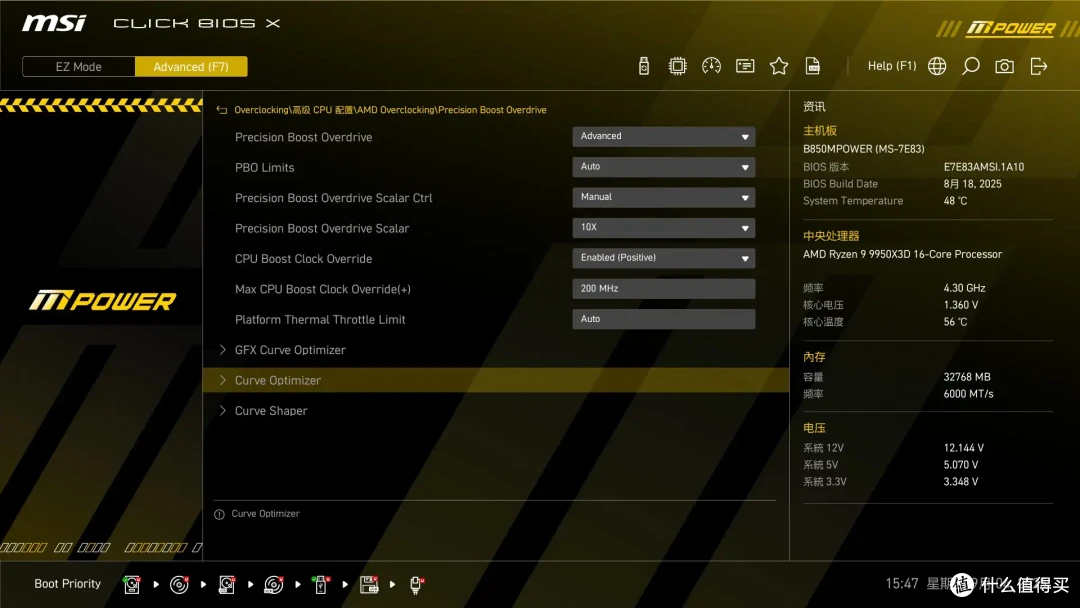Click the MSI logo
This screenshot has height=608, width=1080.
pyautogui.click(x=54, y=23)
